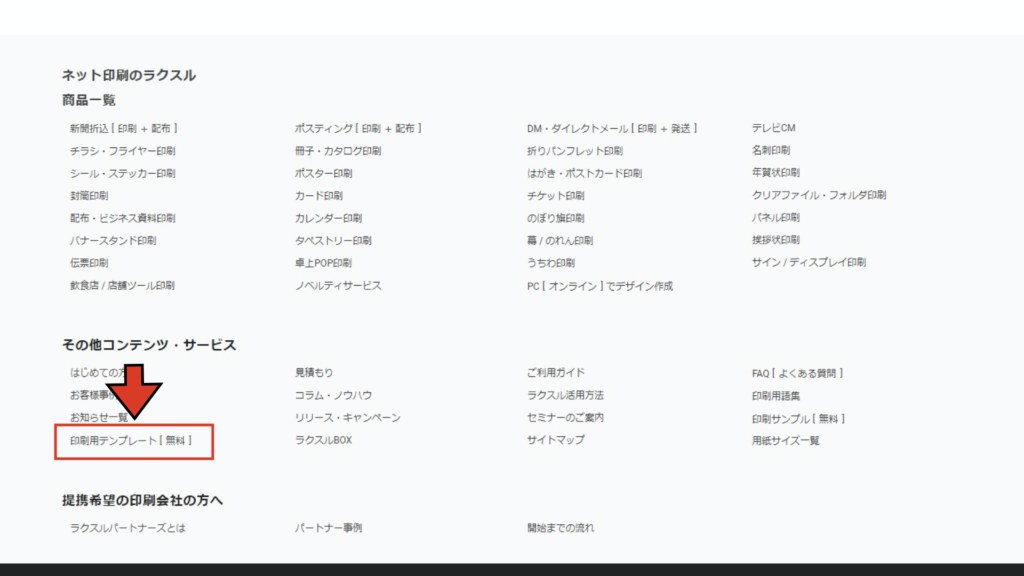Go to PC［オンライン］でデザイン作成
Viewport: 1024px width, 576px height.
pyautogui.click(x=600, y=286)
